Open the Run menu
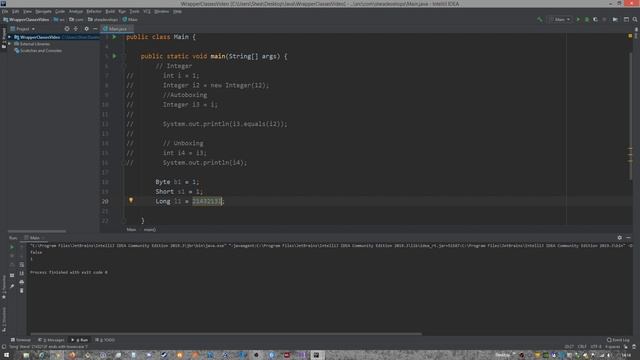 [x=122, y=11]
